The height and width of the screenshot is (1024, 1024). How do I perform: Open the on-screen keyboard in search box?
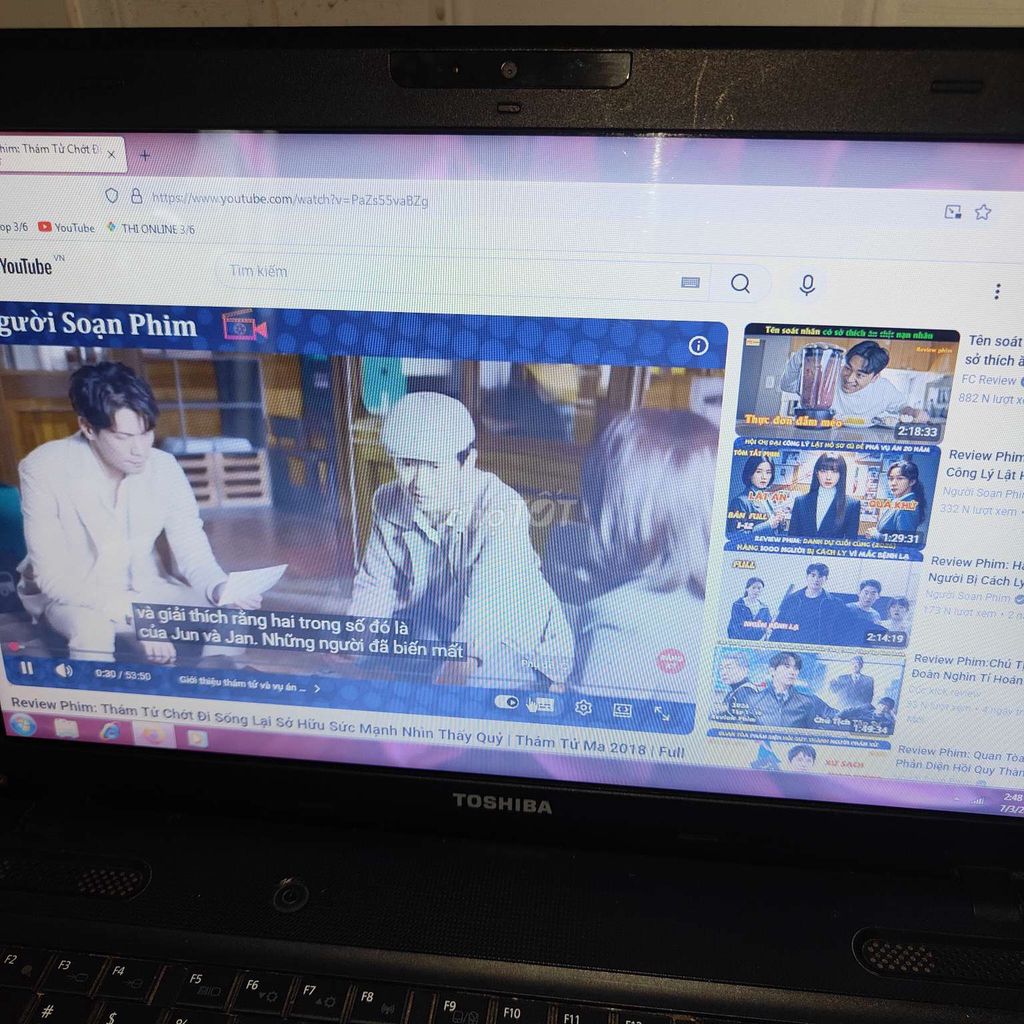[690, 282]
